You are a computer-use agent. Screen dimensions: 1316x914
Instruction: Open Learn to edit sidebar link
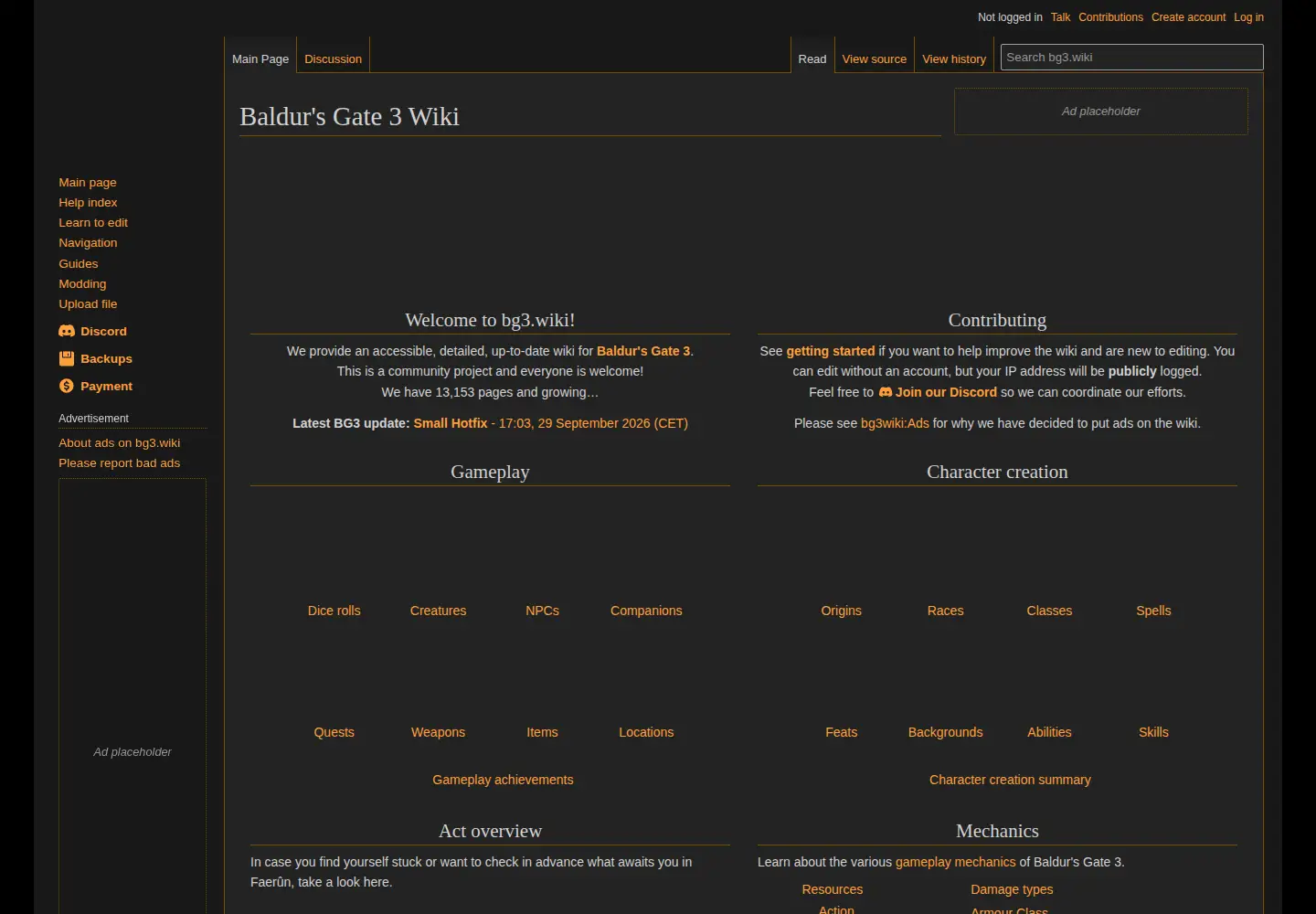pos(93,222)
